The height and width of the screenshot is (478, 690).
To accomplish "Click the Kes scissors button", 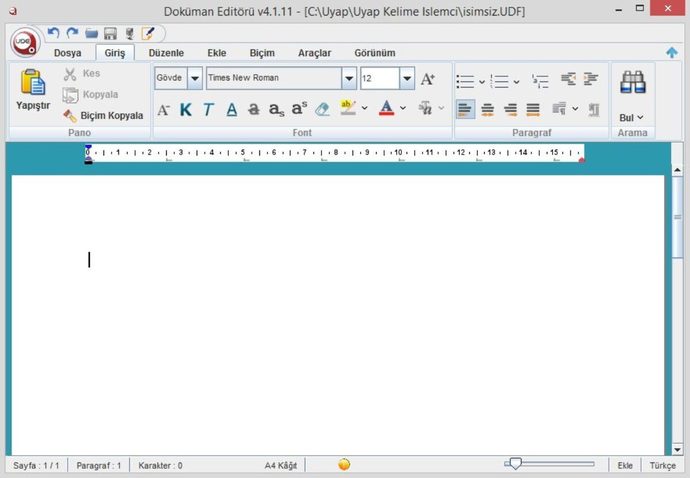I will point(82,74).
